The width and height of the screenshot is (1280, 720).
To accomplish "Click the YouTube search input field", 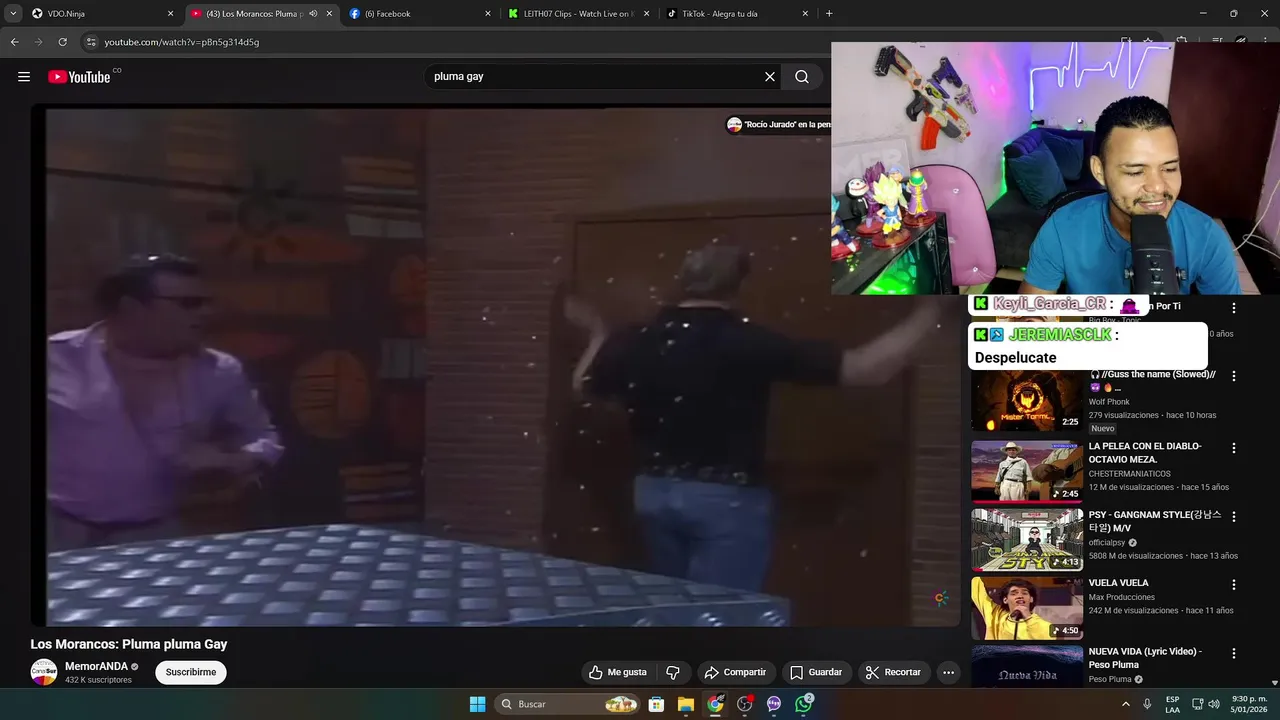I will click(x=595, y=77).
